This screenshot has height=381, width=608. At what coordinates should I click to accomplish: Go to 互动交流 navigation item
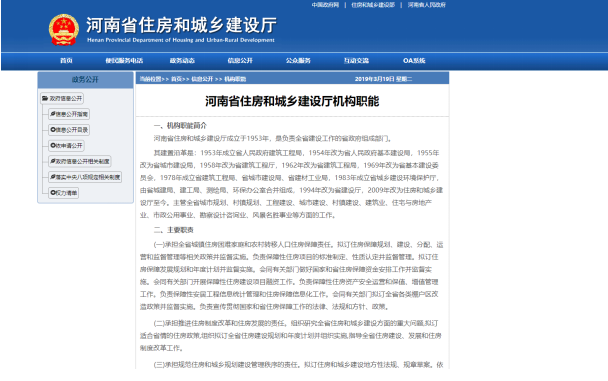[x=356, y=60]
